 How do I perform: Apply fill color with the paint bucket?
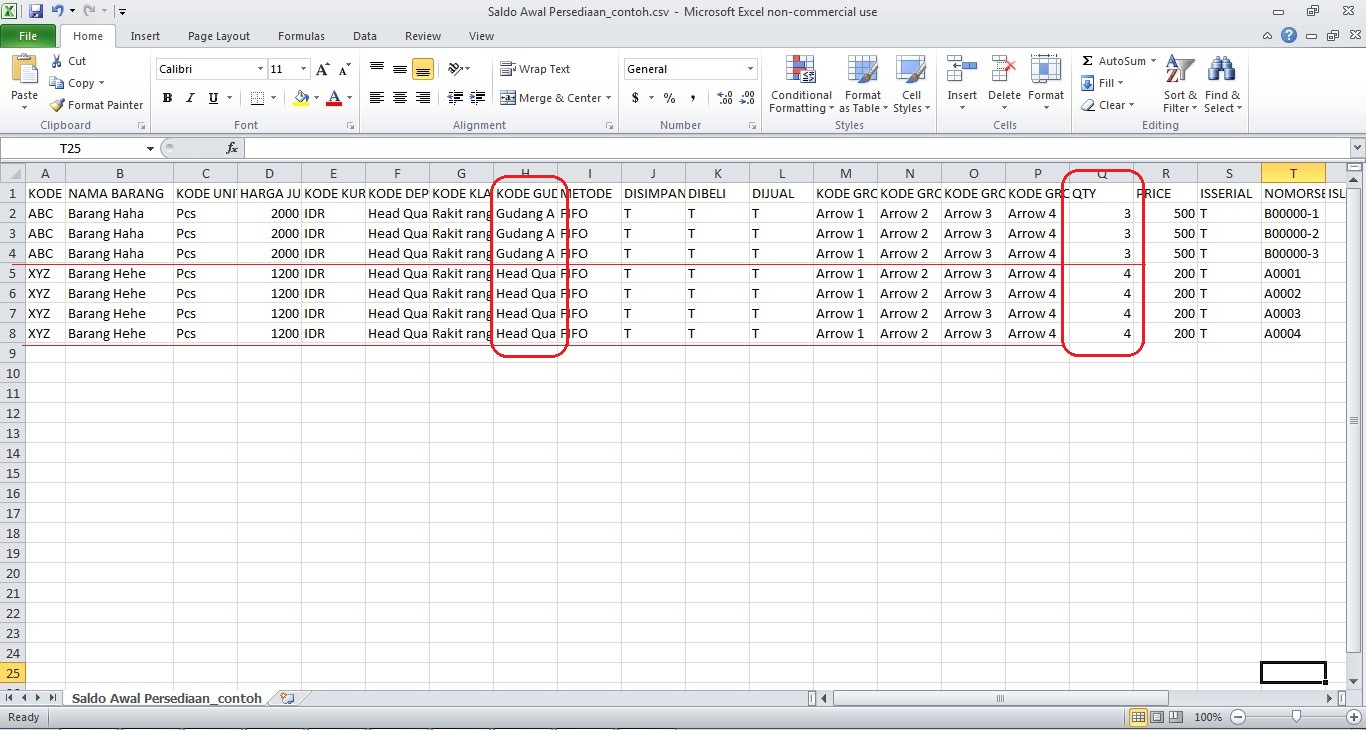[x=301, y=98]
